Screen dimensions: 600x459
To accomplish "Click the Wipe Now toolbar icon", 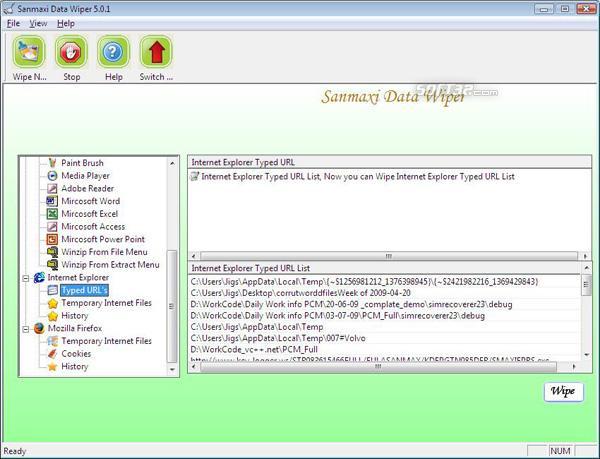I will 29,52.
